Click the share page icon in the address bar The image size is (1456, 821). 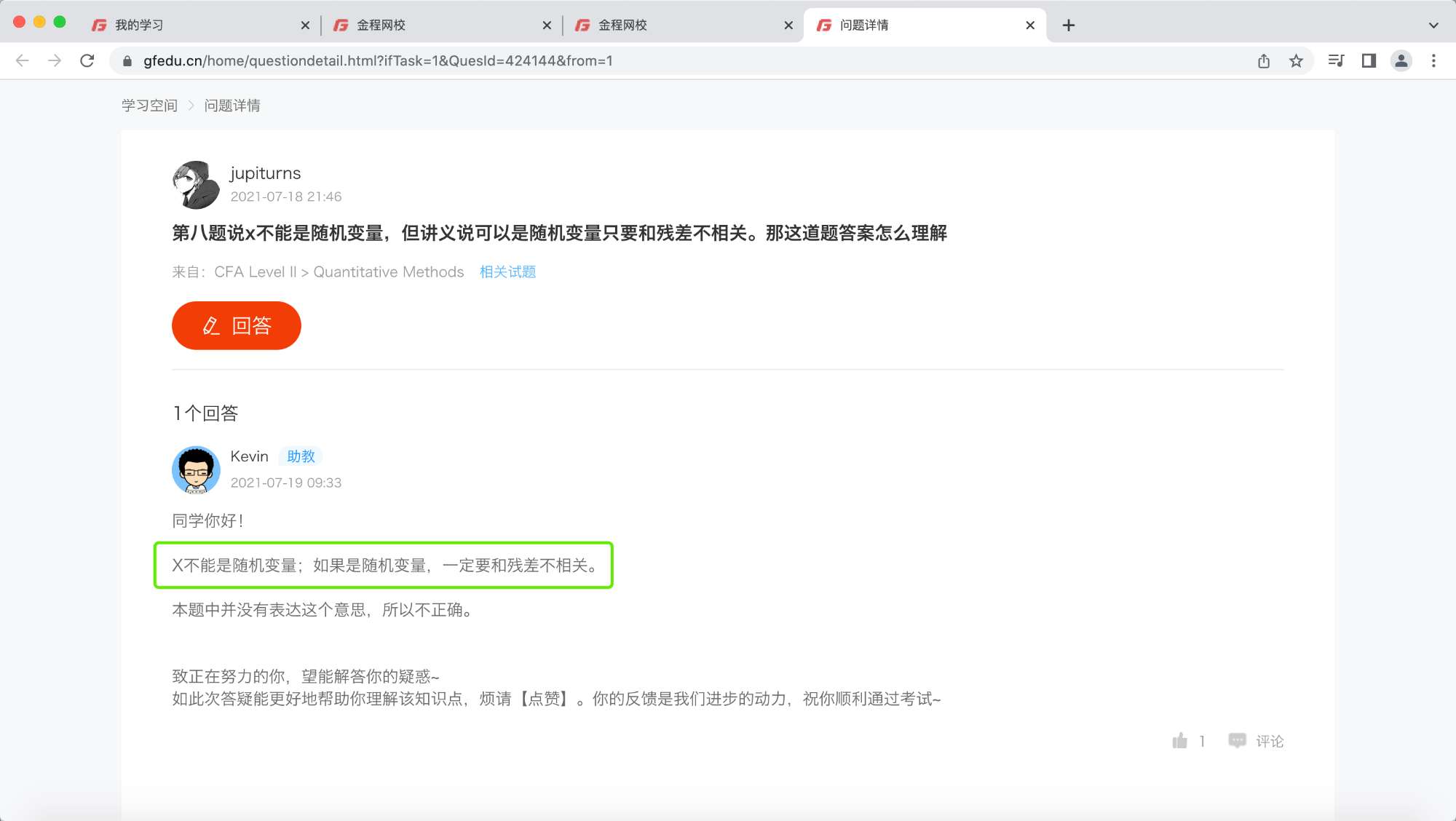[1264, 61]
